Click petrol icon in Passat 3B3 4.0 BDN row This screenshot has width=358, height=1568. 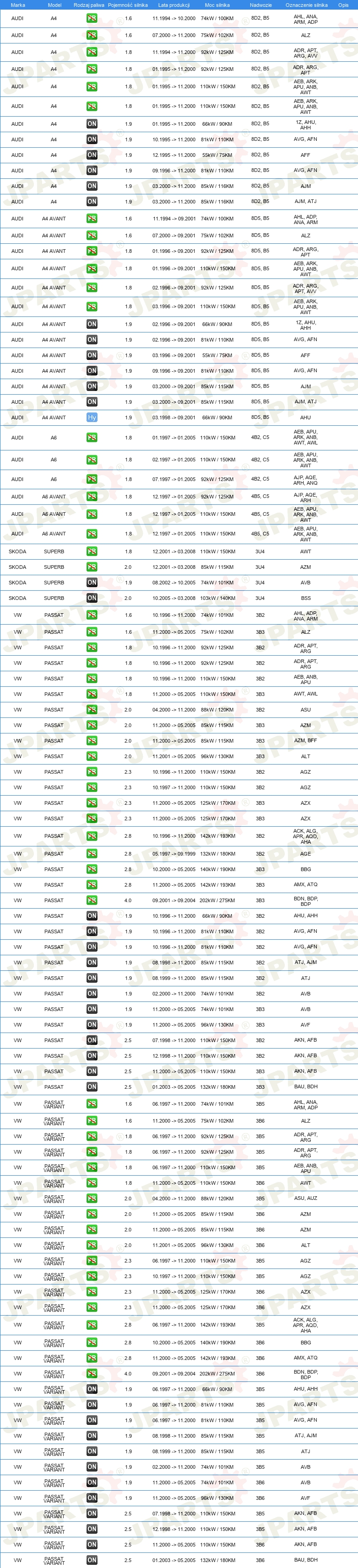tap(92, 900)
